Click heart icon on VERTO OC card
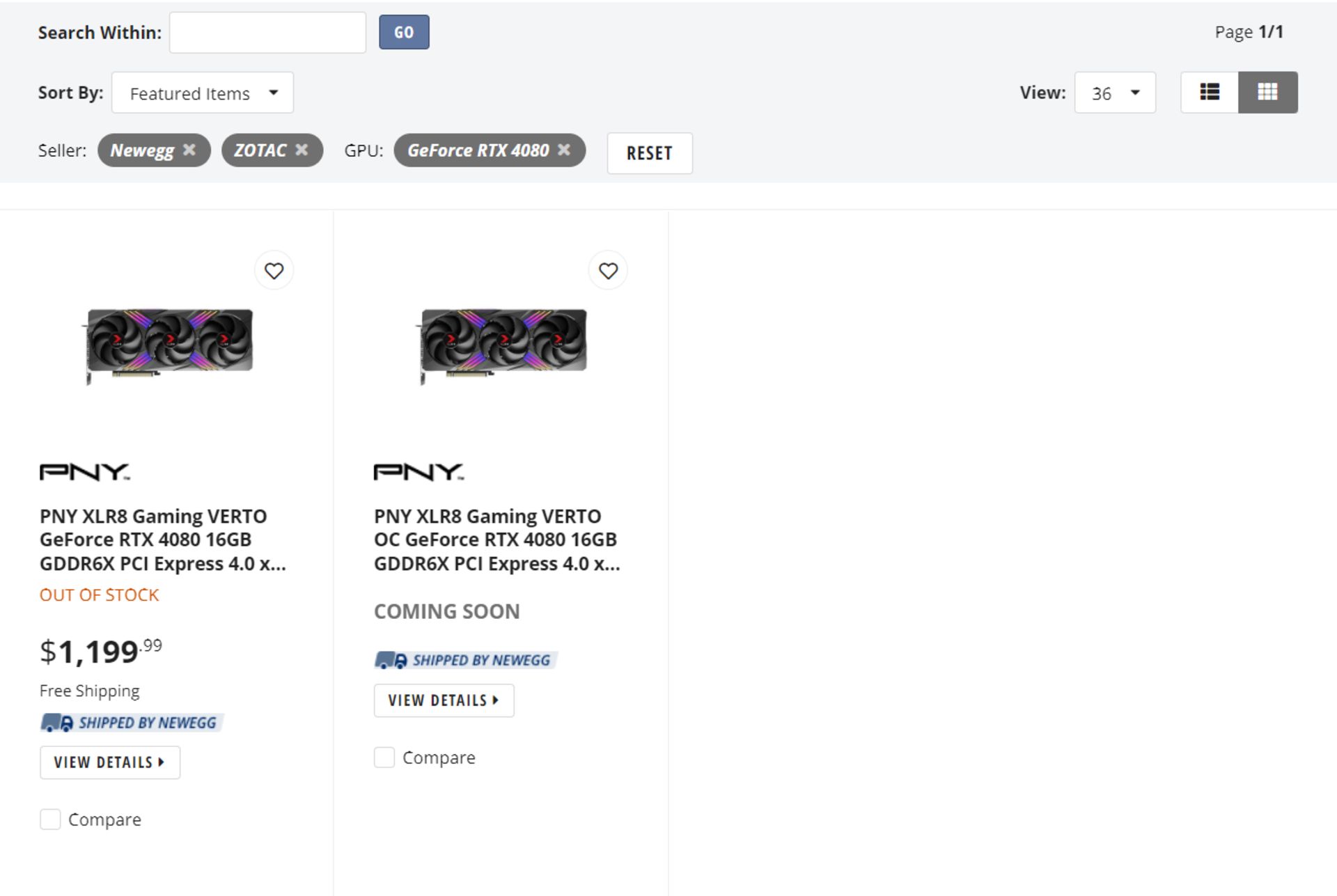Screen dimensions: 1337x896 [608, 270]
